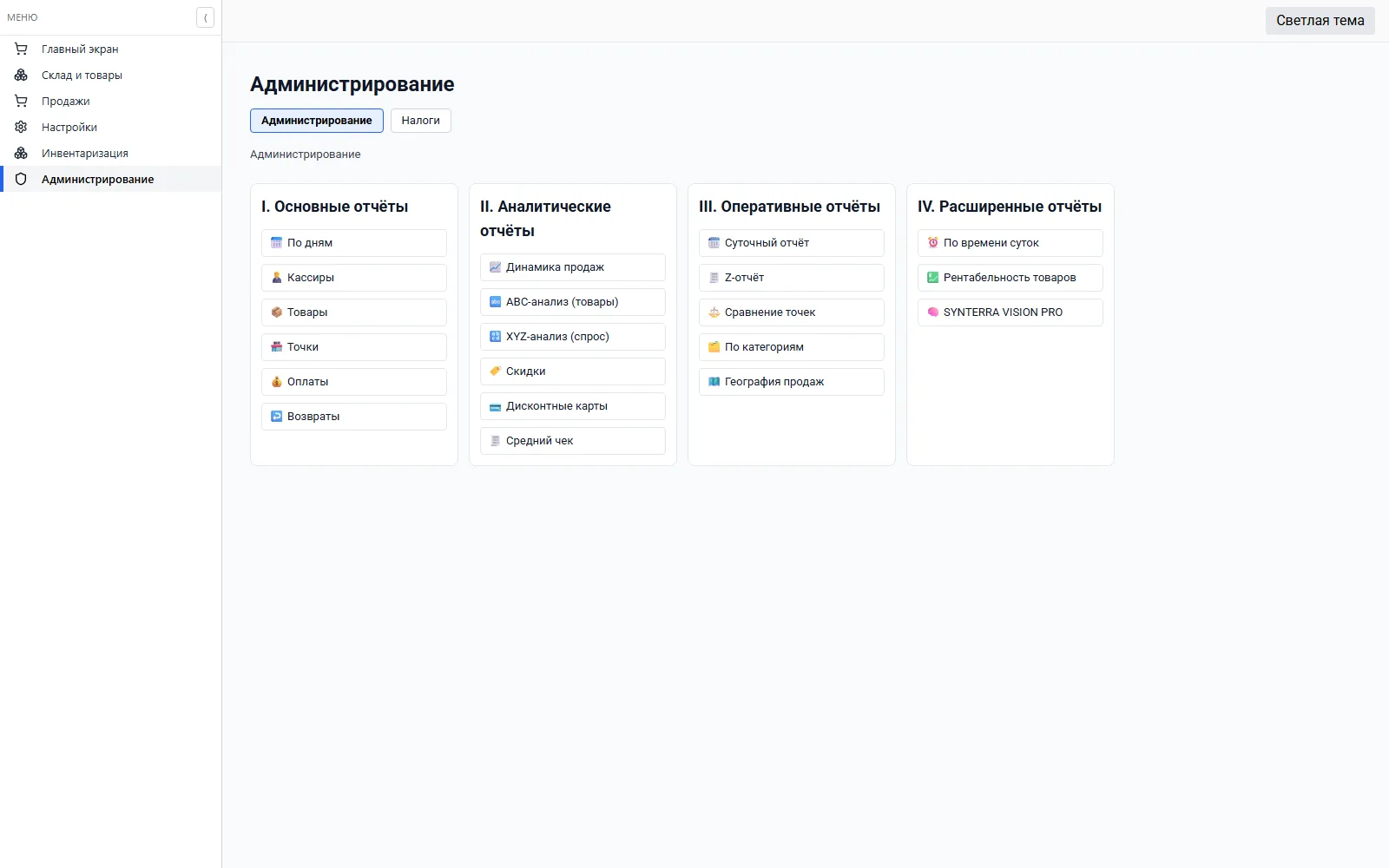1389x868 pixels.
Task: Open the Оплаты report
Action: tap(354, 382)
